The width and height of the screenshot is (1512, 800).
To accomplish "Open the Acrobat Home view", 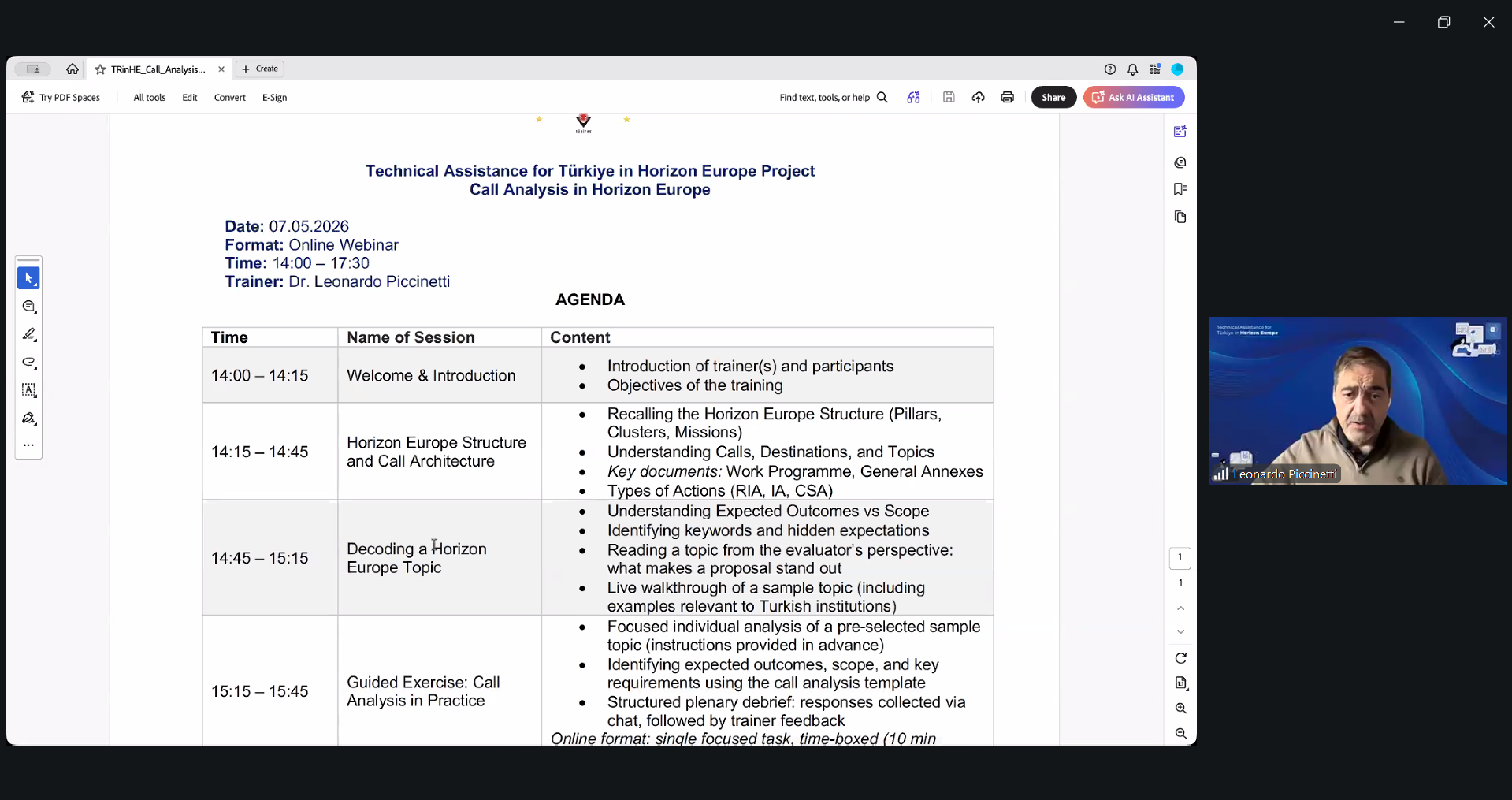I will point(72,69).
